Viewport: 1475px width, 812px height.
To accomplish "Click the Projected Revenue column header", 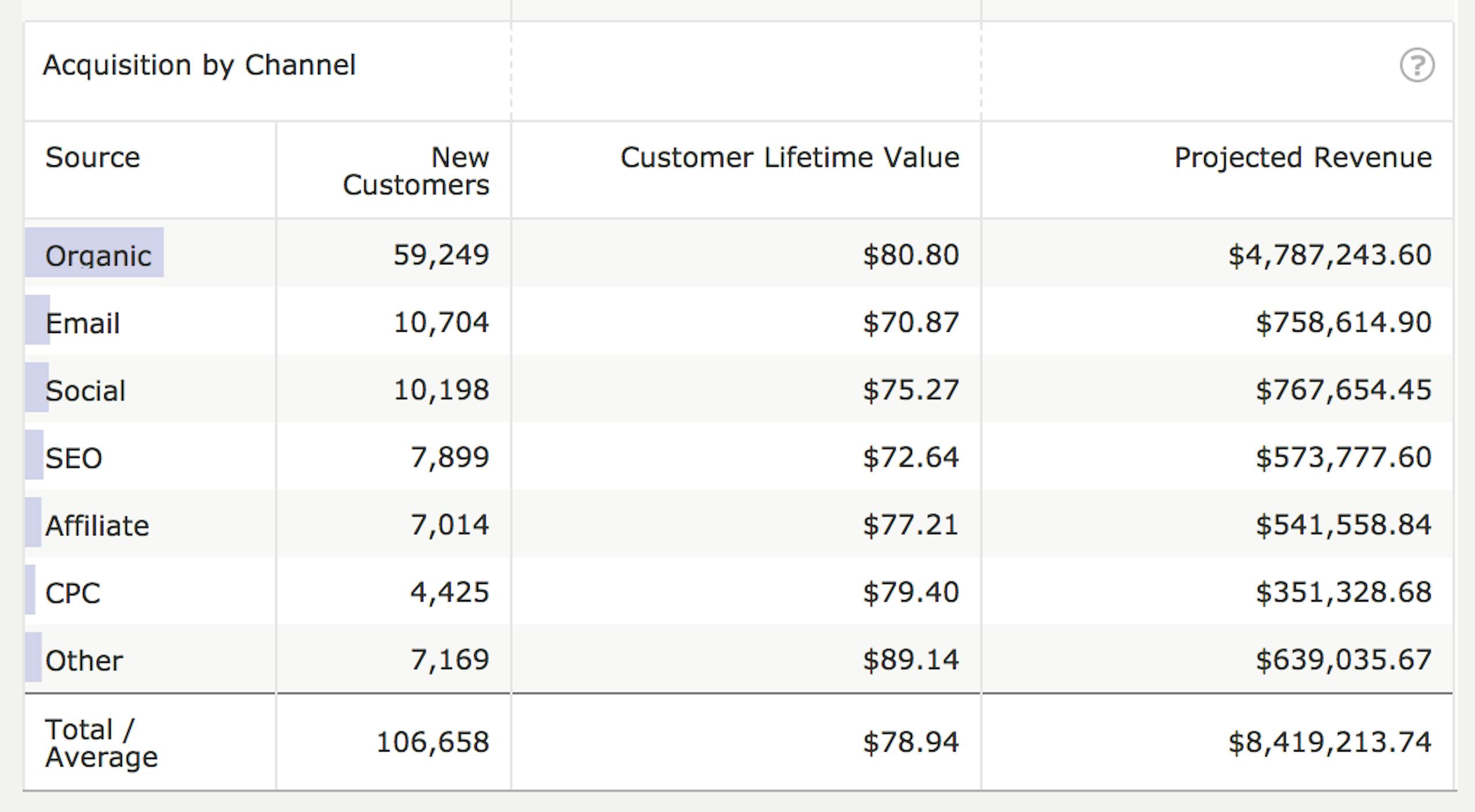I will point(1303,157).
